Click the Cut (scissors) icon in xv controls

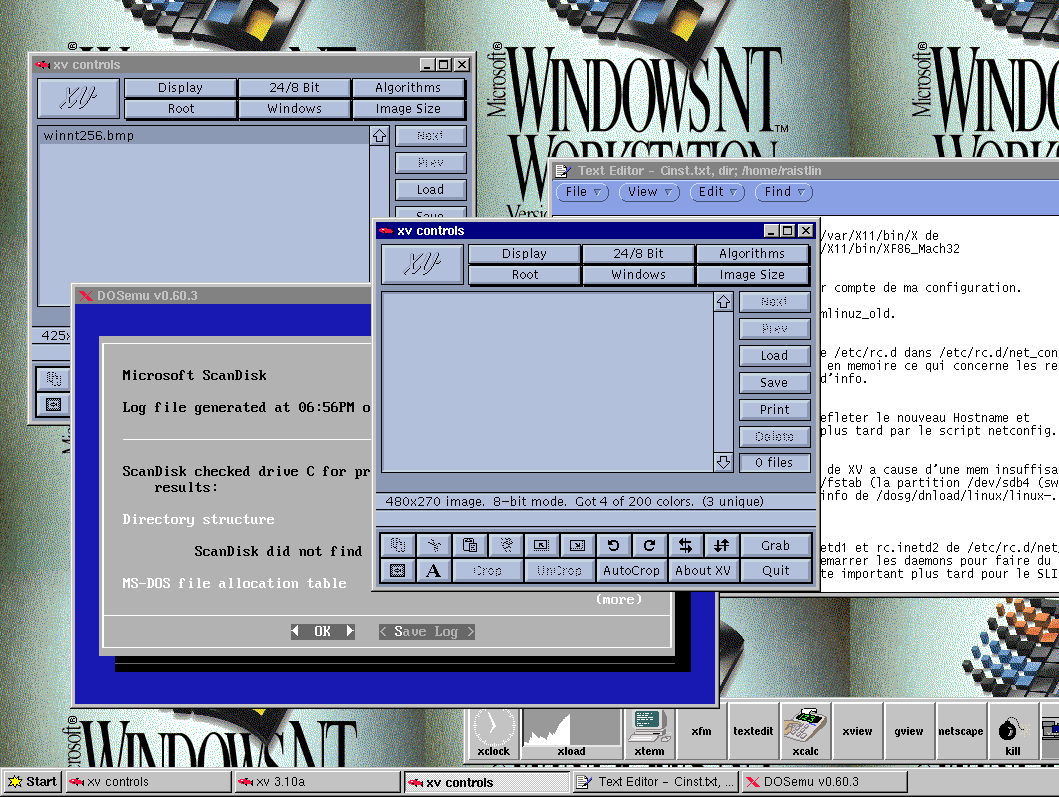coord(434,545)
